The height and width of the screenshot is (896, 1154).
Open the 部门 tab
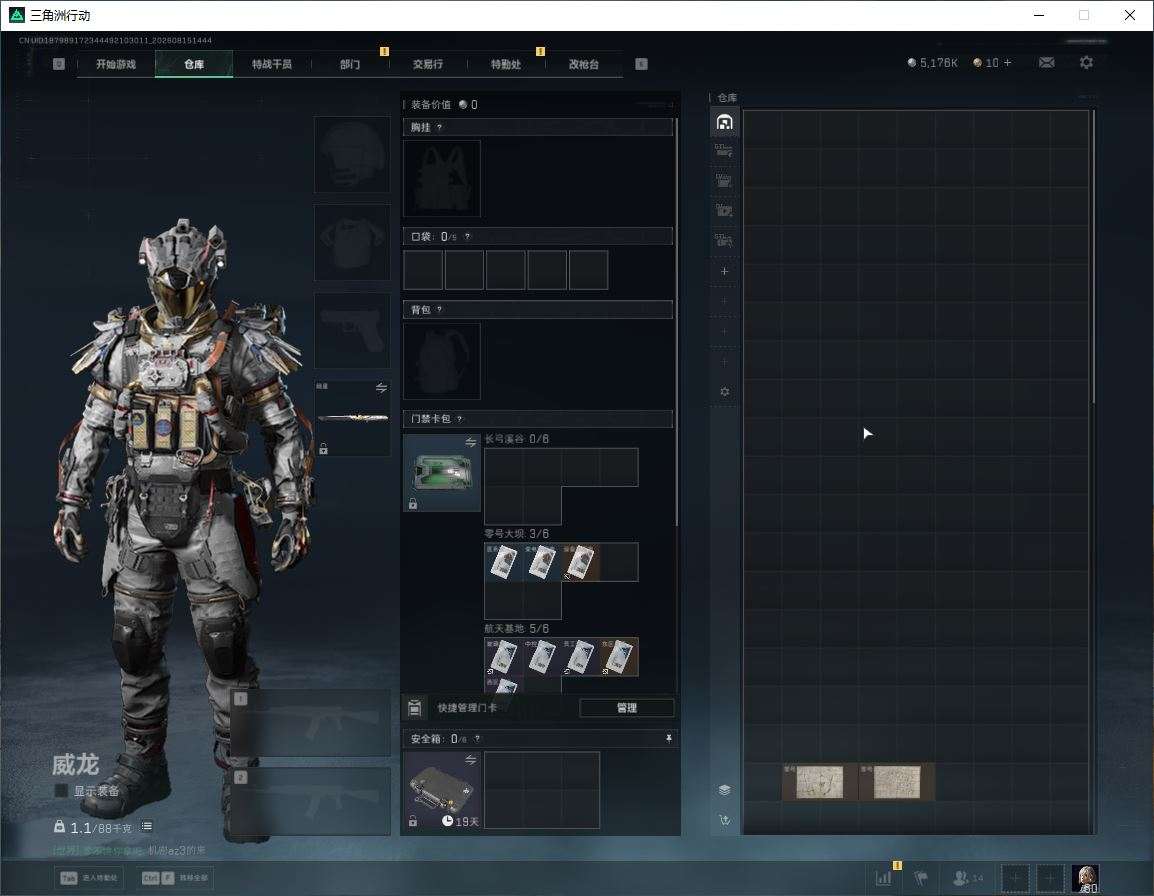click(x=350, y=64)
